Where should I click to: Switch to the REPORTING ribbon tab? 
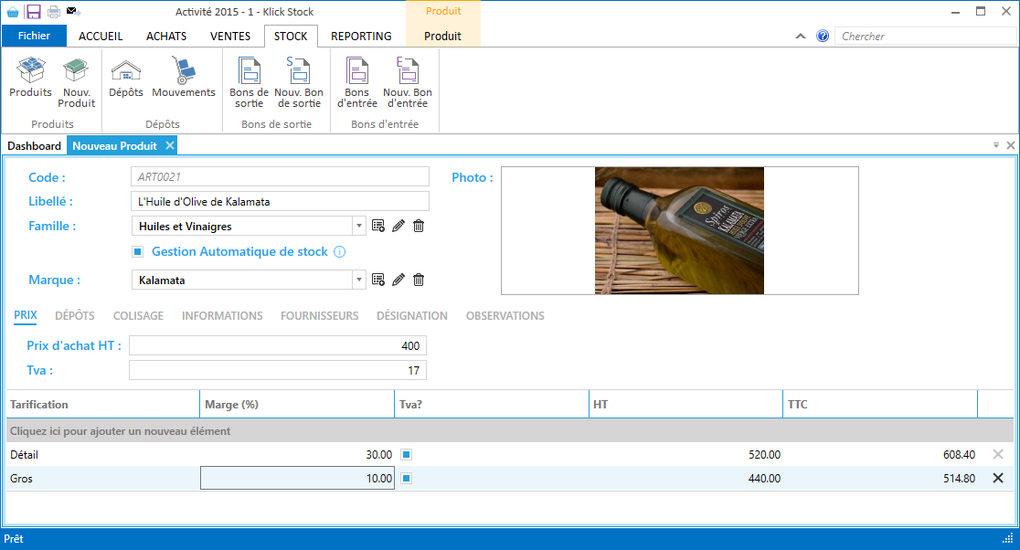(361, 36)
